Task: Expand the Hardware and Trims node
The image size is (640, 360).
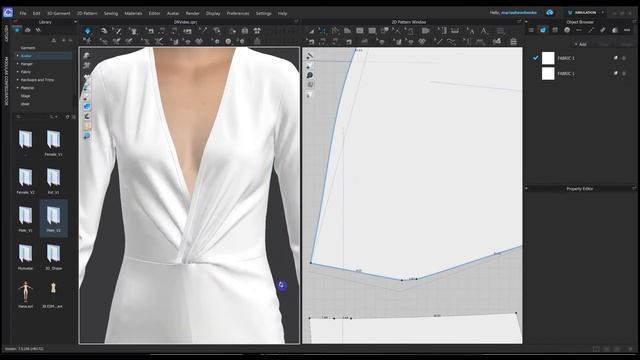Action: coord(17,80)
